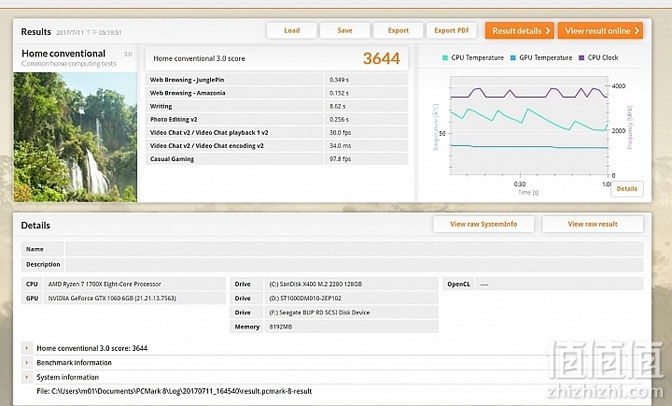Click the 0.256 s Photo Editing value
The image size is (672, 406).
click(339, 120)
